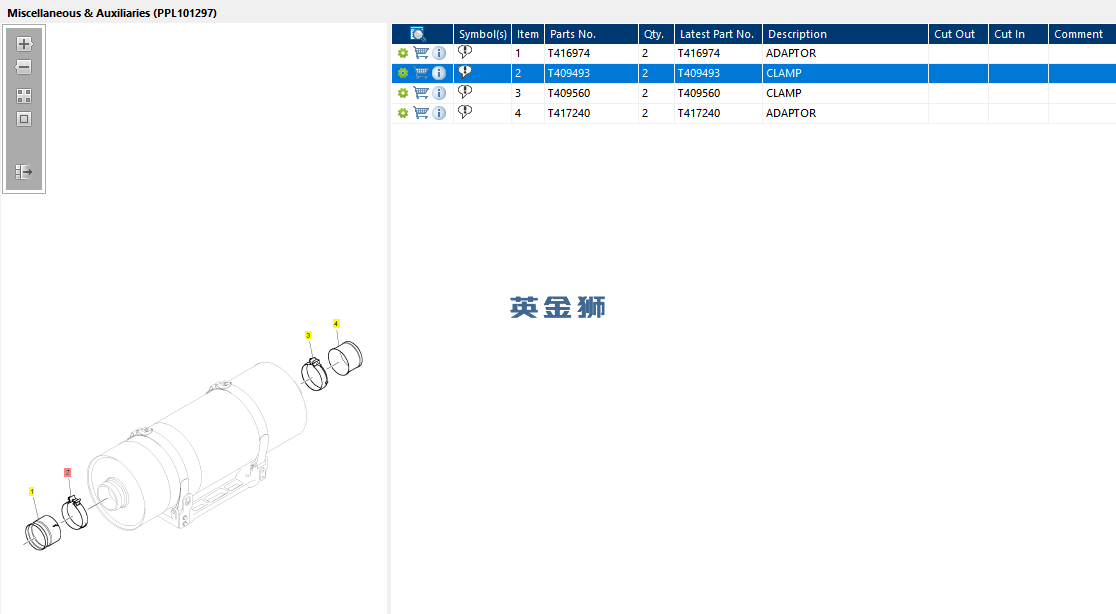Viewport: 1116px width, 614px height.
Task: Open info for T417240 adaptor
Action: coord(439,113)
